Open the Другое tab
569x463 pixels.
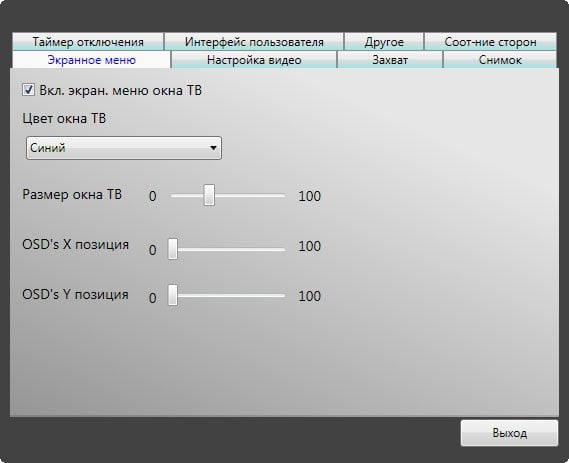[384, 42]
